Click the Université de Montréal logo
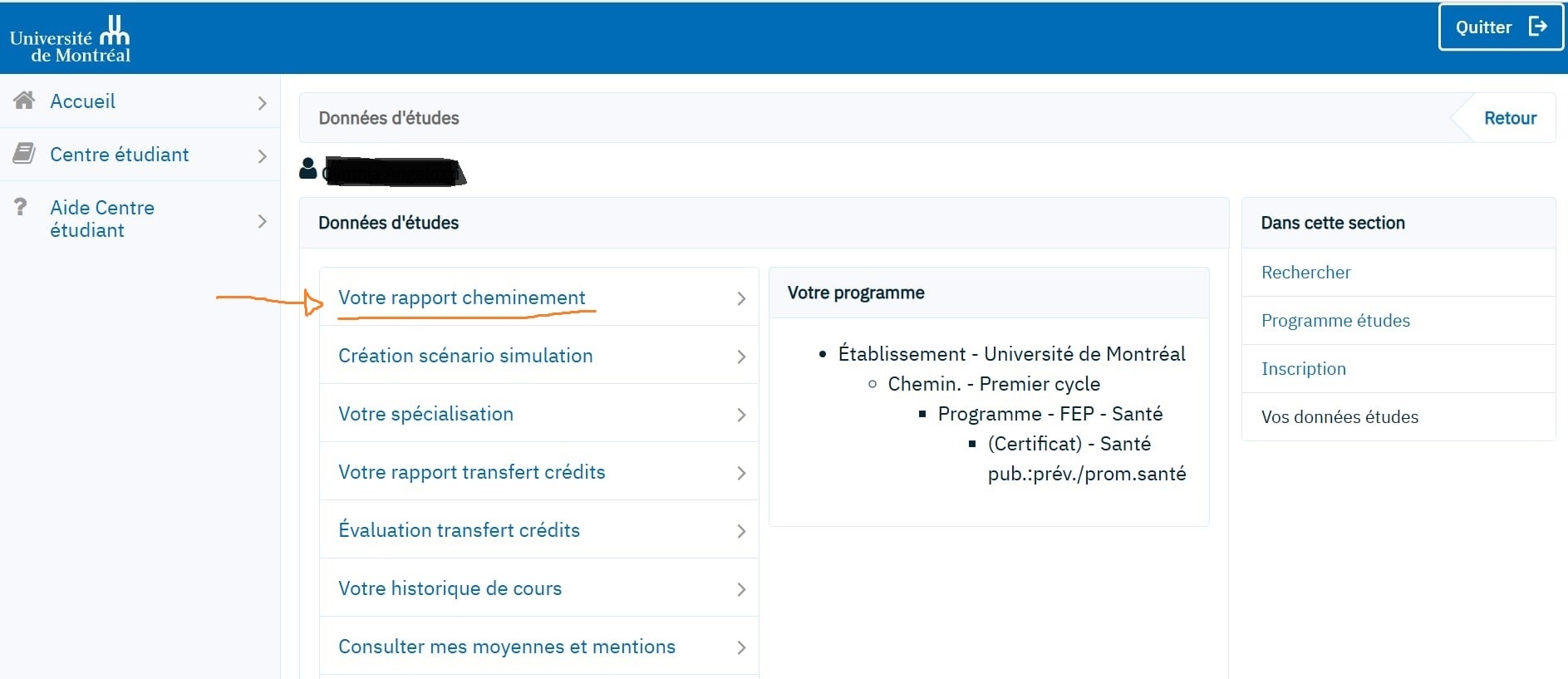Image resolution: width=1568 pixels, height=679 pixels. (x=71, y=39)
